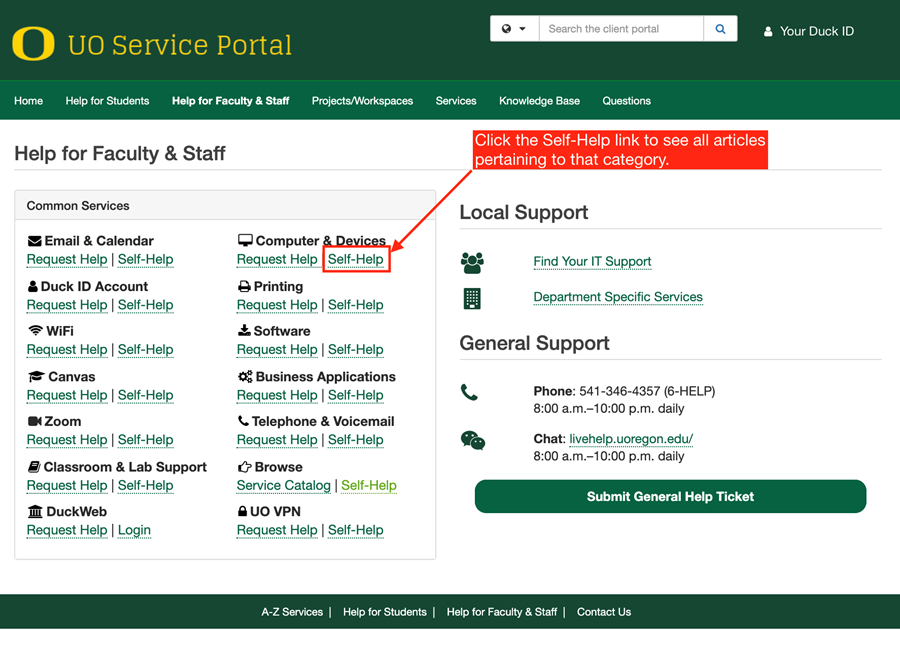The height and width of the screenshot is (647, 900).
Task: Open the Knowledge Base menu item
Action: [539, 101]
